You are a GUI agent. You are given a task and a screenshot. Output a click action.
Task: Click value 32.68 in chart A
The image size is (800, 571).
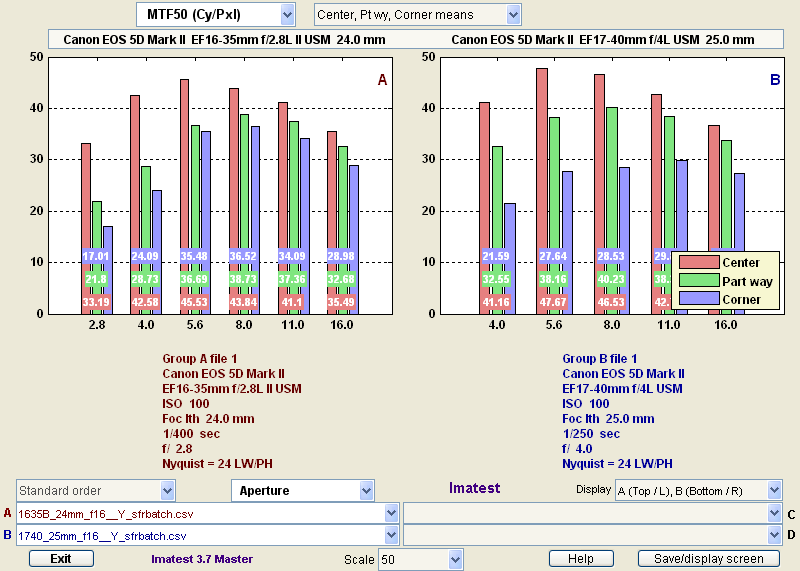click(341, 279)
